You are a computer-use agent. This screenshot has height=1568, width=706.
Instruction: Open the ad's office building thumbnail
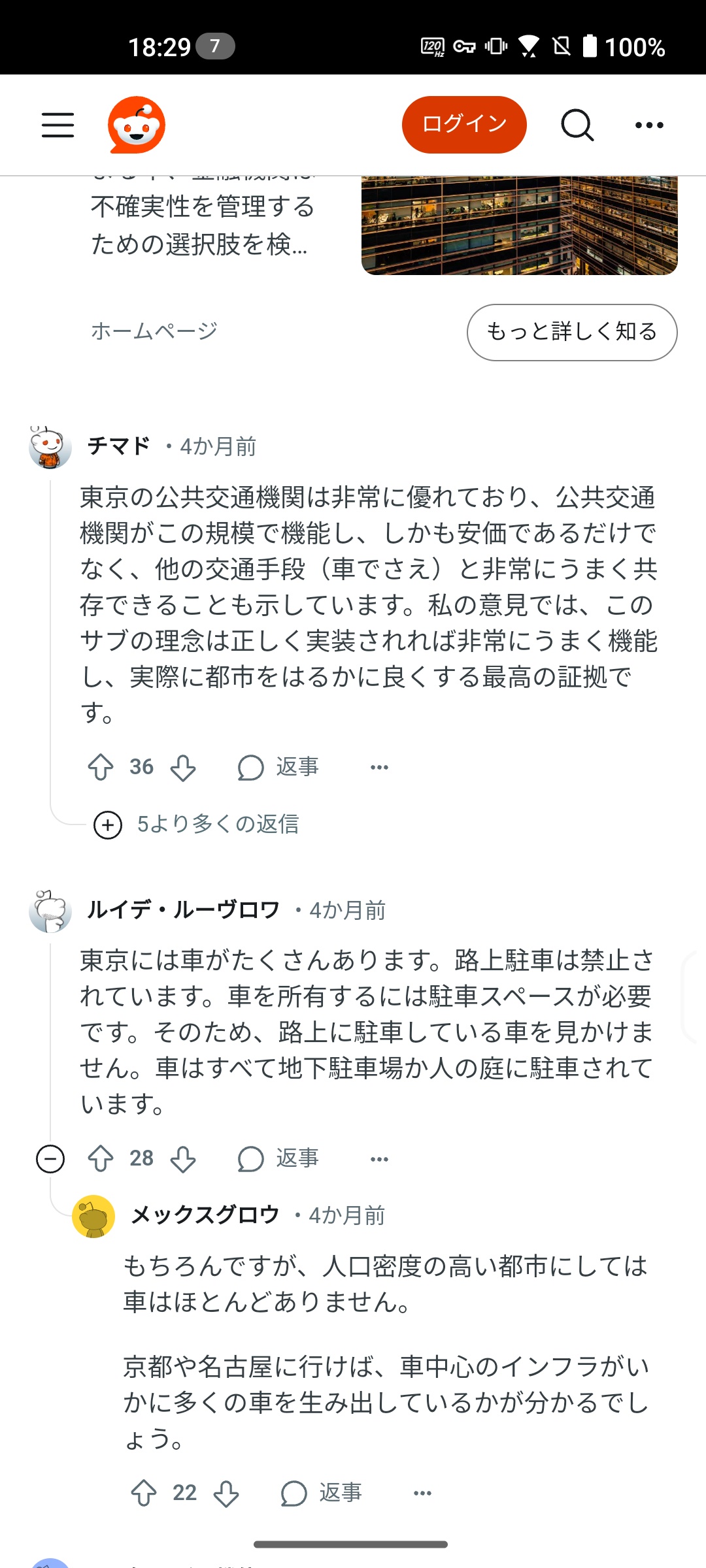(x=519, y=225)
